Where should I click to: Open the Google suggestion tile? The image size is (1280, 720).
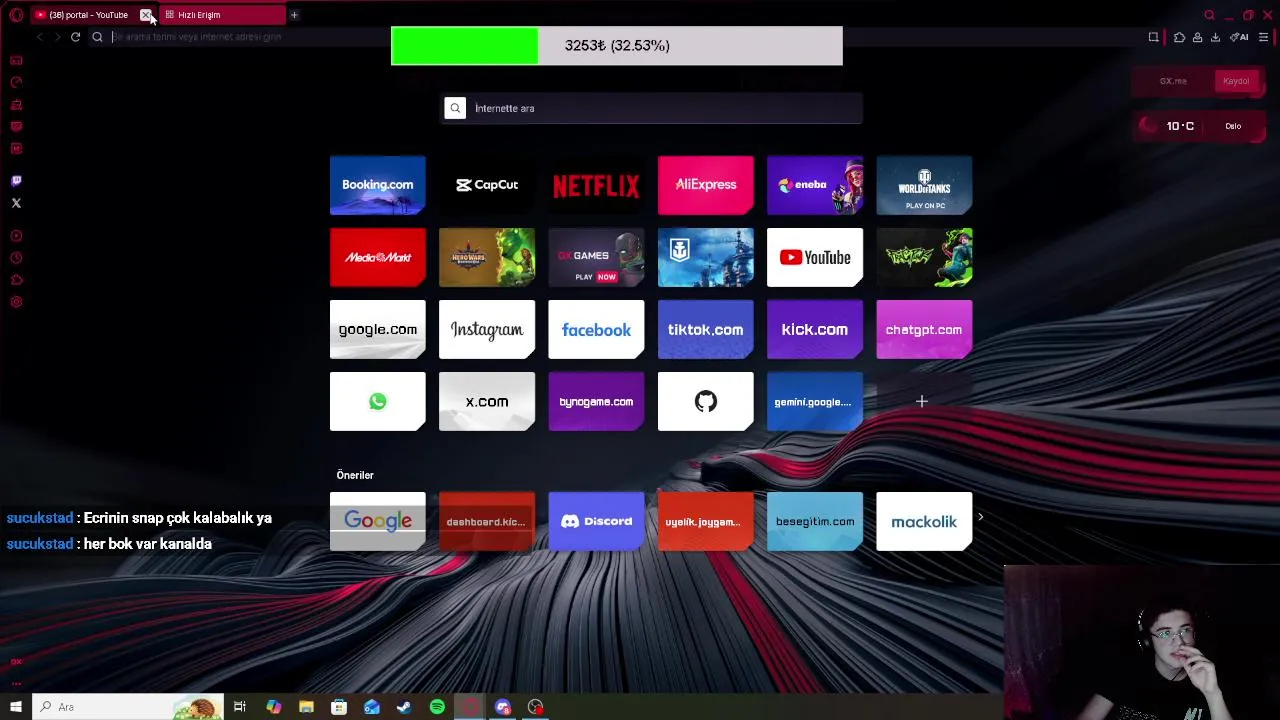[x=377, y=521]
